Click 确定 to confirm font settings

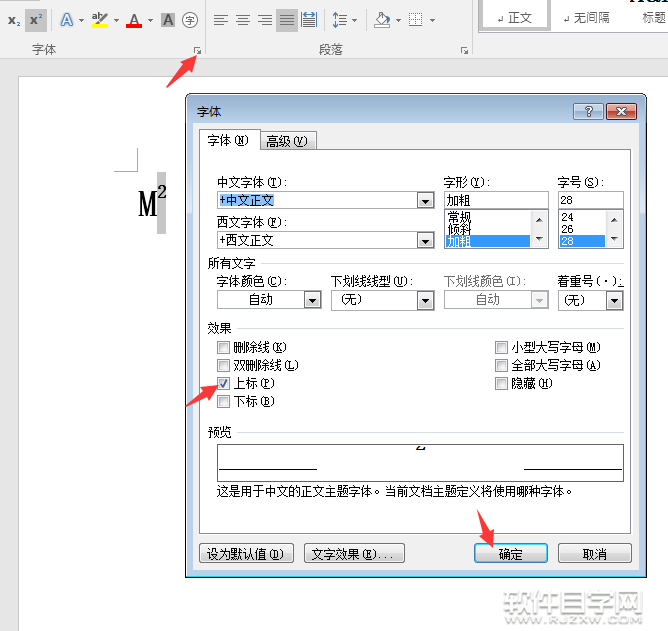click(x=511, y=553)
